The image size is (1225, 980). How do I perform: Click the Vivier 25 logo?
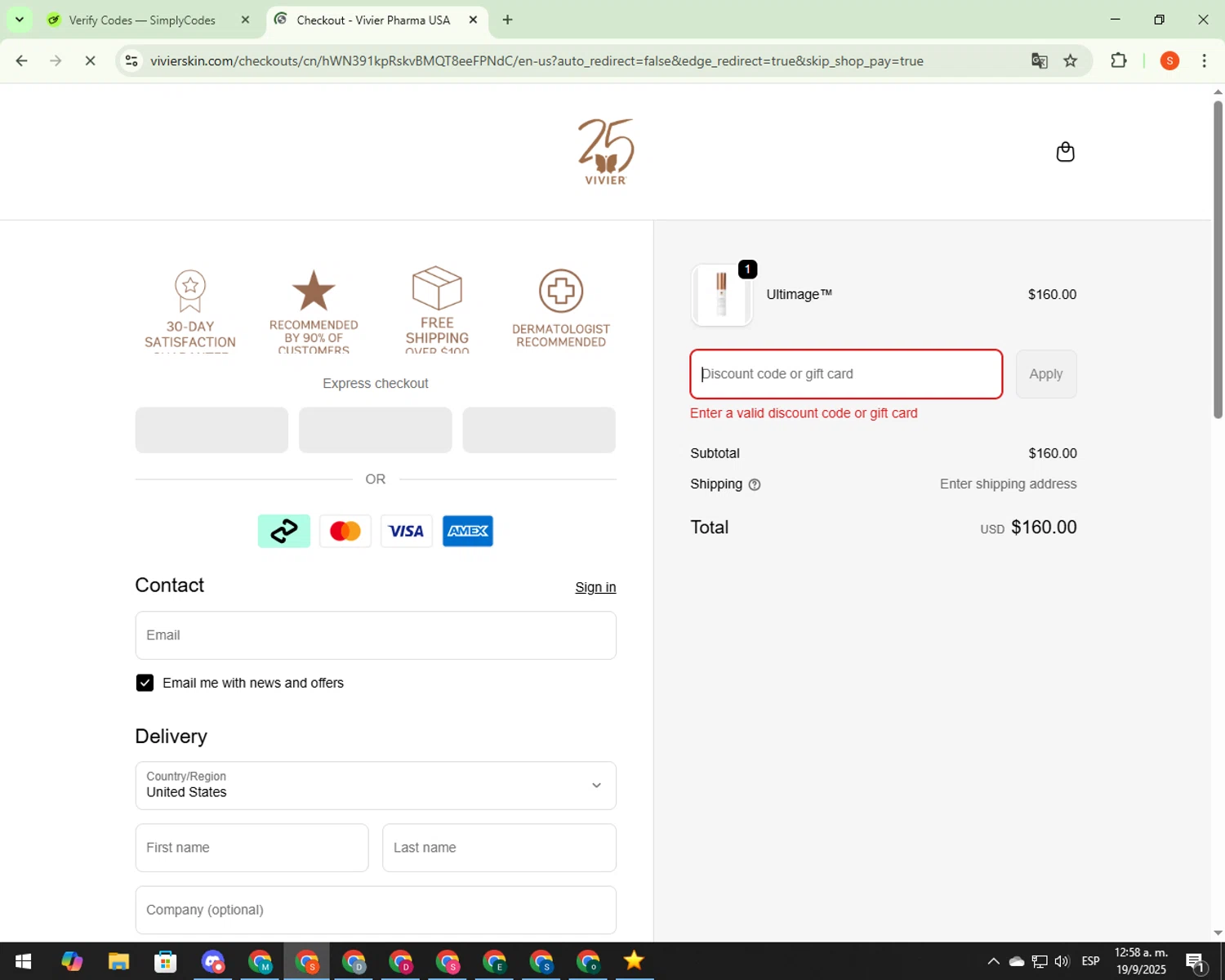606,152
